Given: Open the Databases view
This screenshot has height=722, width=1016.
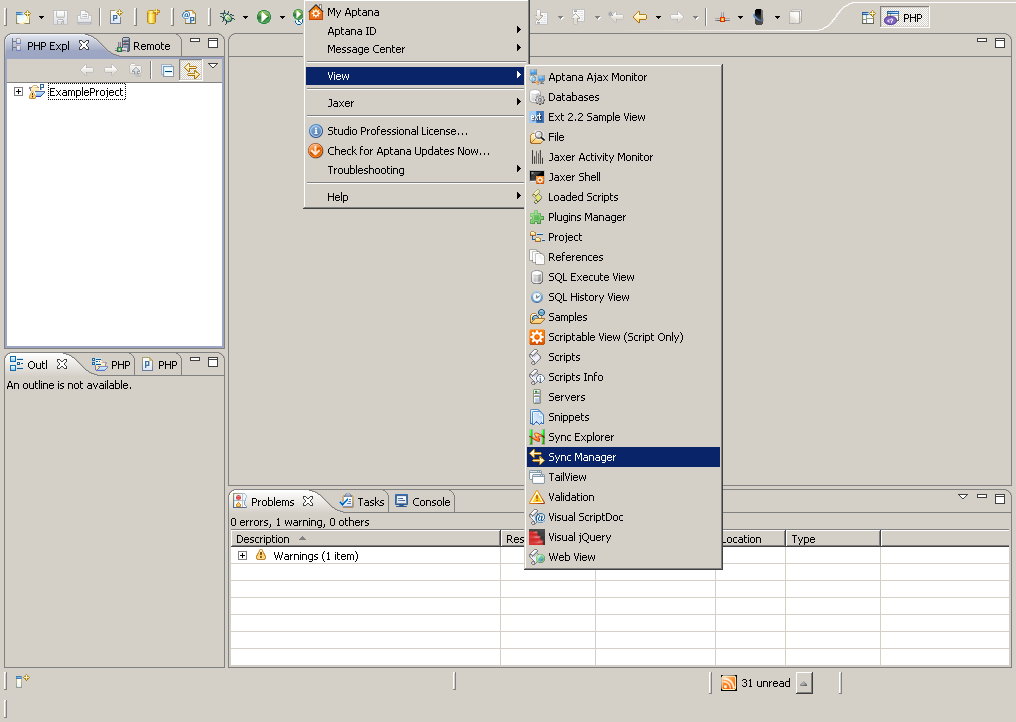Looking at the screenshot, I should click(623, 97).
